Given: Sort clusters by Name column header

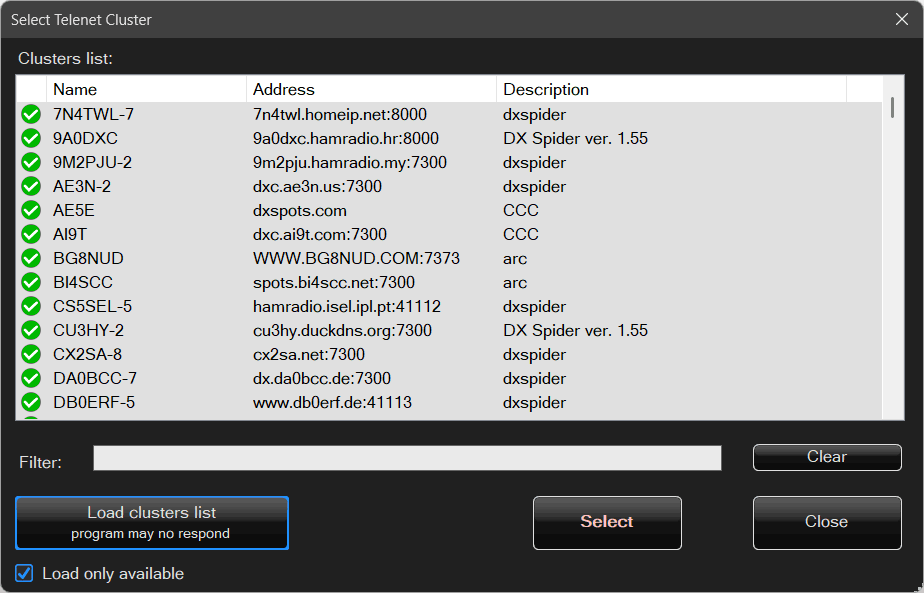Looking at the screenshot, I should (x=145, y=90).
